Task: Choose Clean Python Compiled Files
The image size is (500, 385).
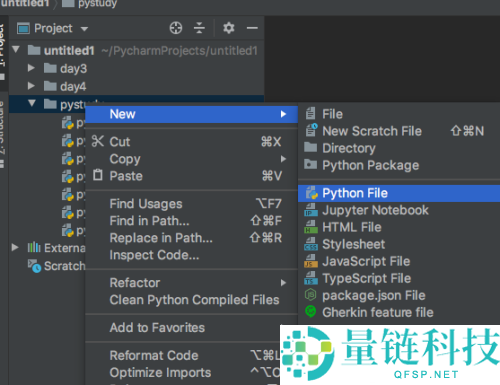Action: click(192, 300)
